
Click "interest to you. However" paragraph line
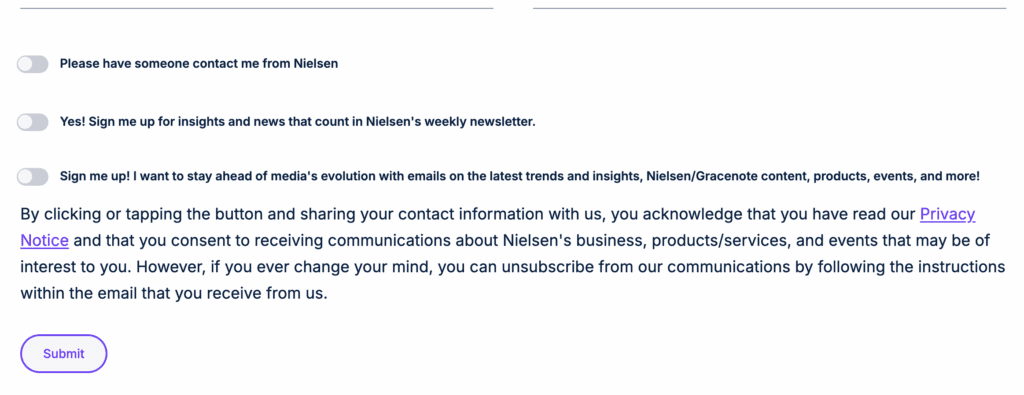513,267
